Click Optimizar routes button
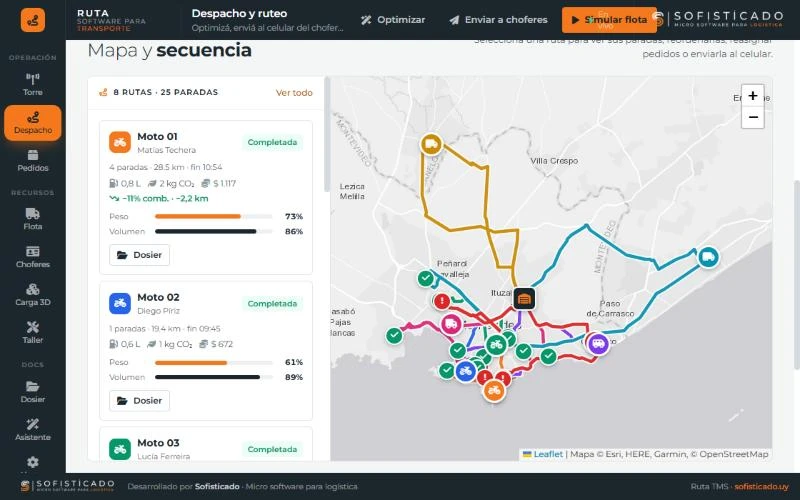Image resolution: width=800 pixels, height=500 pixels. (x=393, y=20)
